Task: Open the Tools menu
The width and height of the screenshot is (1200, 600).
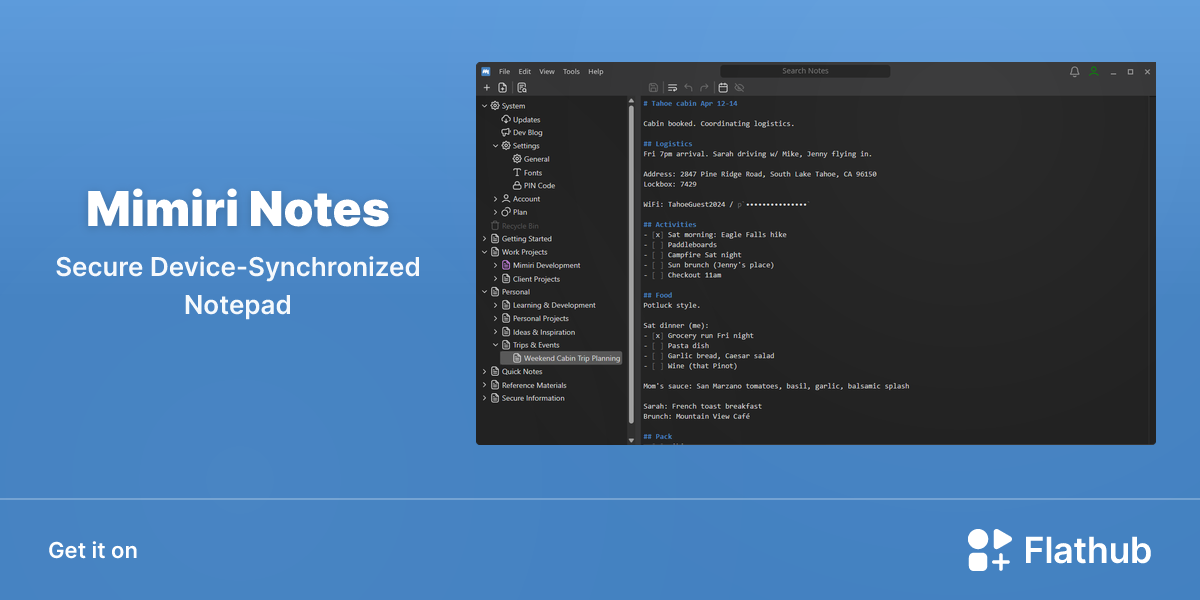Action: point(571,72)
